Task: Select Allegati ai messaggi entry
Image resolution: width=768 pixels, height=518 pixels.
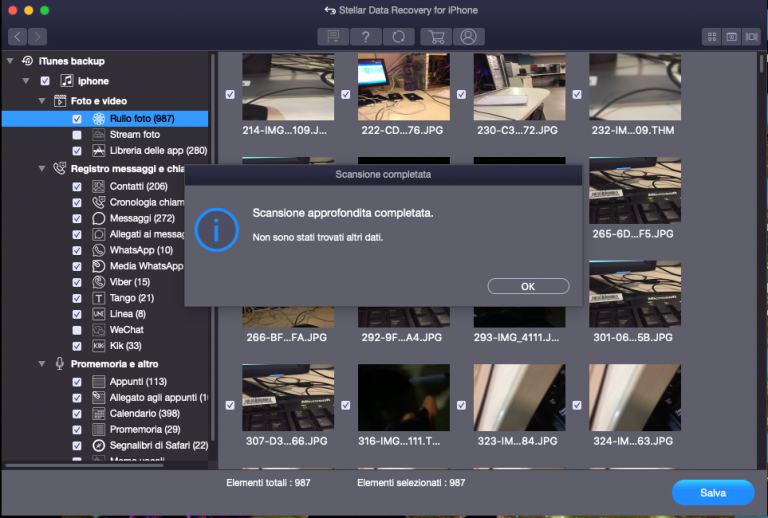Action: pos(147,234)
